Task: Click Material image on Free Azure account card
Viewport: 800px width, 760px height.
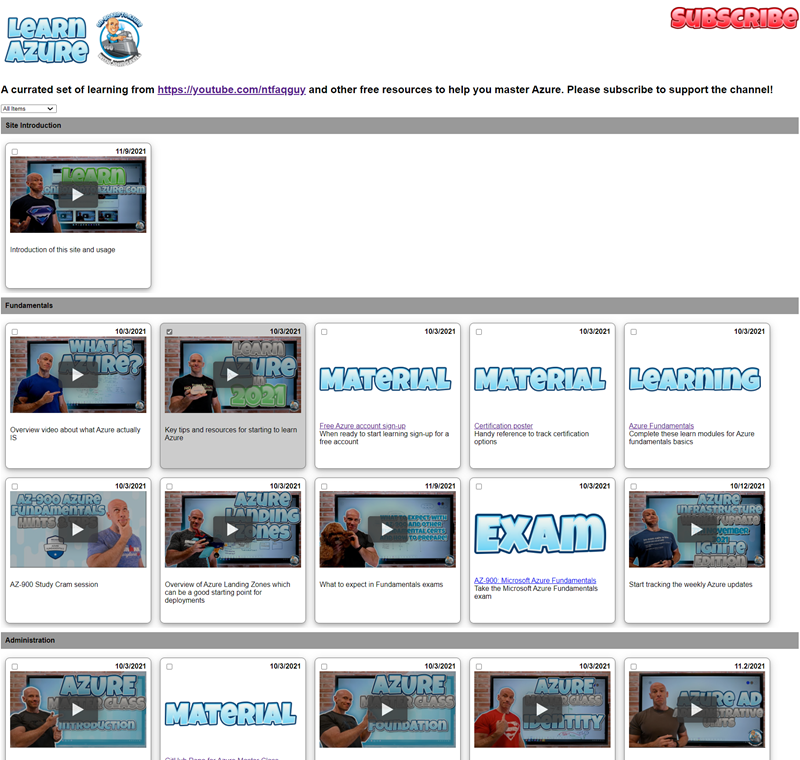Action: [x=386, y=379]
